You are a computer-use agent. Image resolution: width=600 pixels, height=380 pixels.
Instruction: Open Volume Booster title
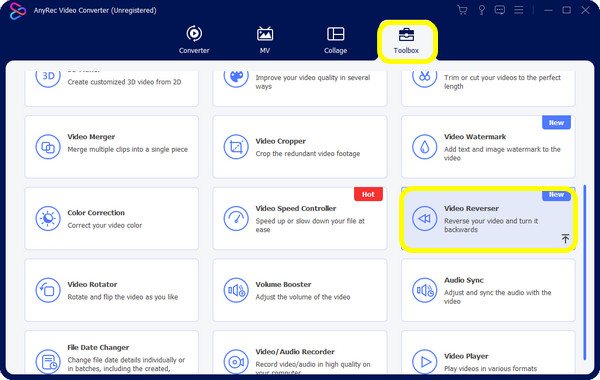click(283, 284)
